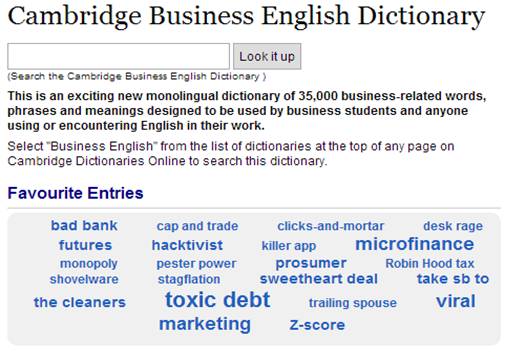Open the Robin Hood tax entry

tap(430, 263)
